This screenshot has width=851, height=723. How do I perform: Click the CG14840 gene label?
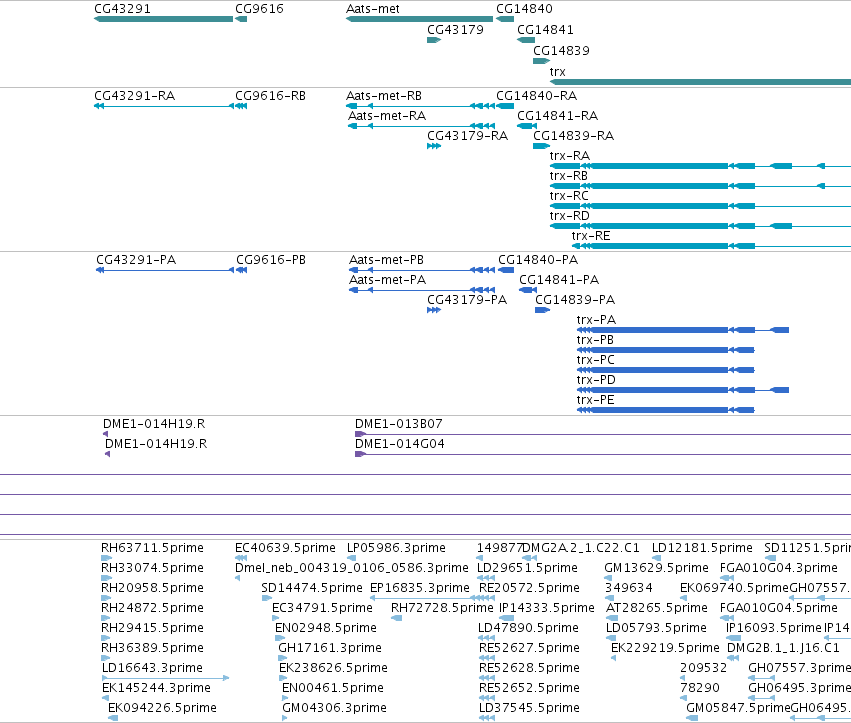tap(524, 9)
